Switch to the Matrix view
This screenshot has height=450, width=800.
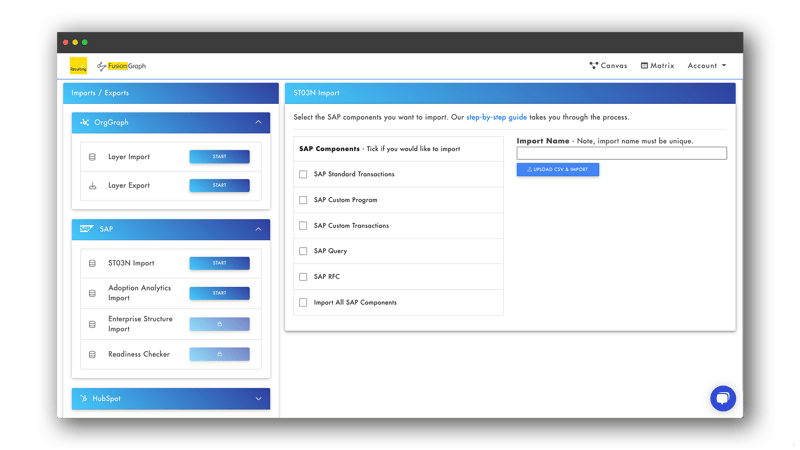658,65
